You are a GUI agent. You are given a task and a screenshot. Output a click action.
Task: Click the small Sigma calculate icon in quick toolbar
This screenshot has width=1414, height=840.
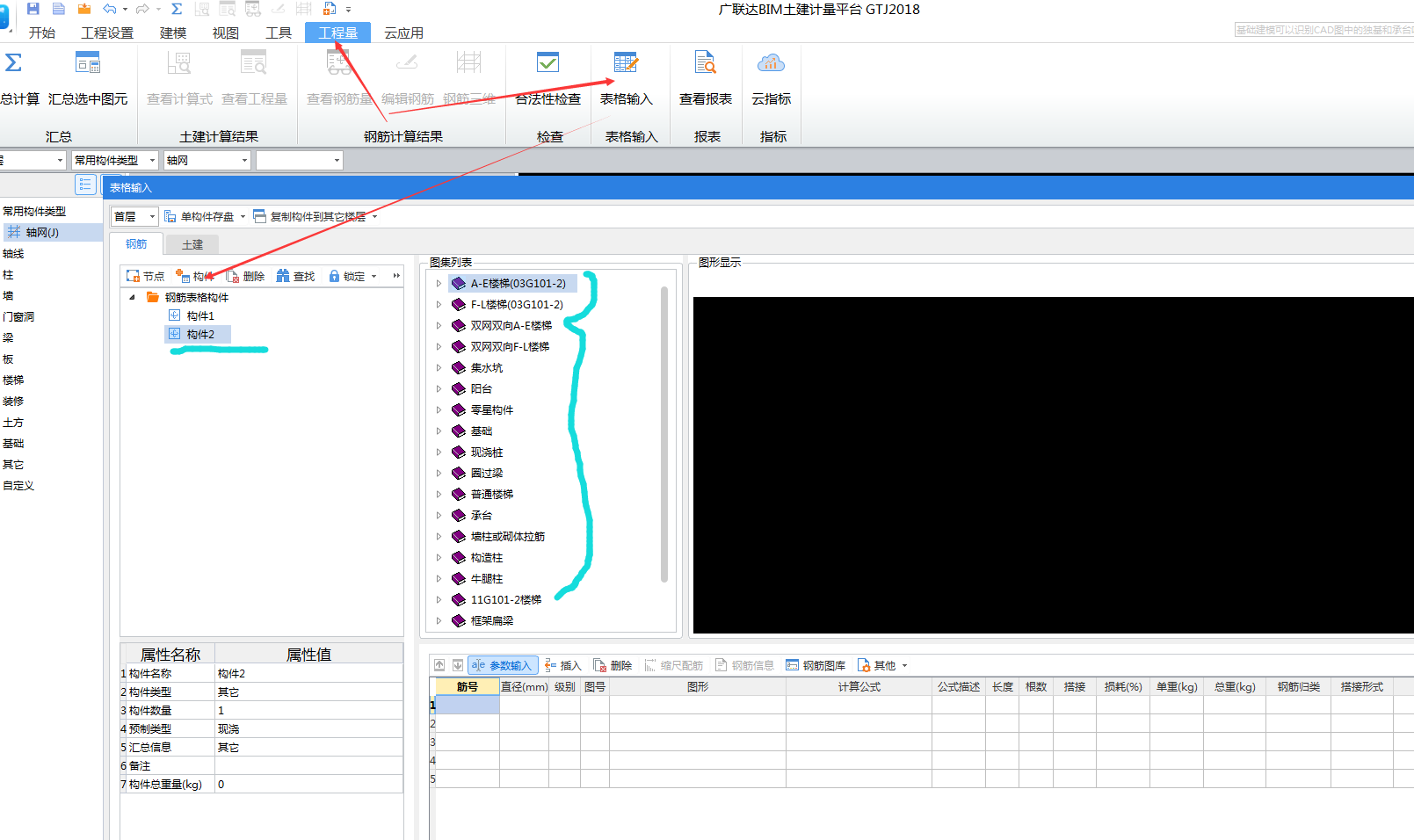(177, 9)
